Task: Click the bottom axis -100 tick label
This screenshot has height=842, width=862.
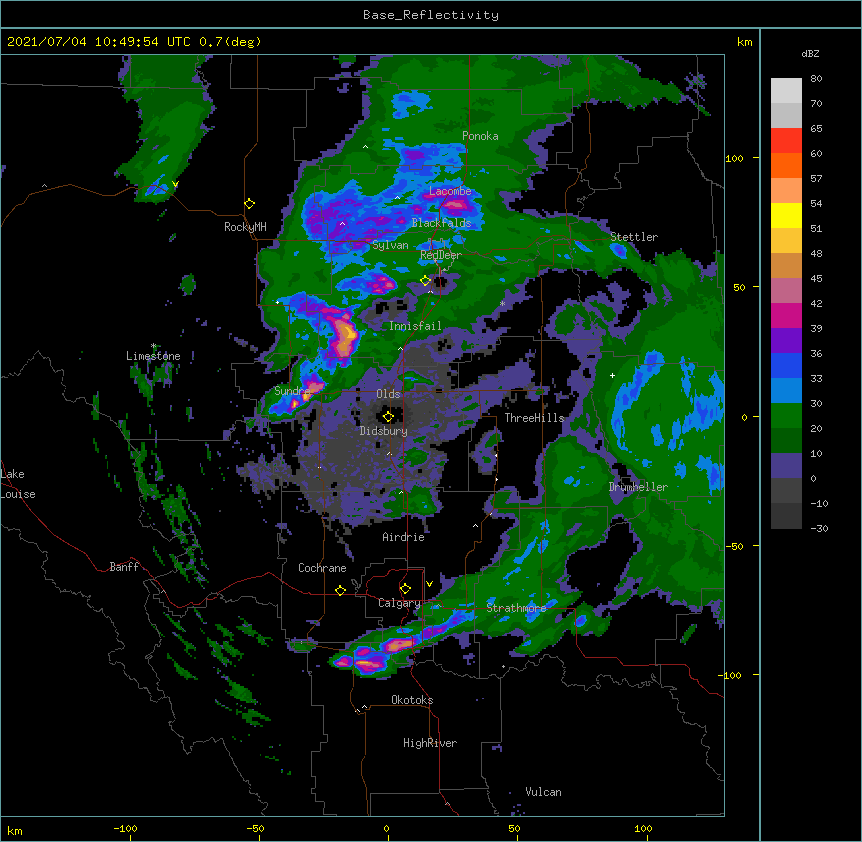Action: click(x=125, y=828)
